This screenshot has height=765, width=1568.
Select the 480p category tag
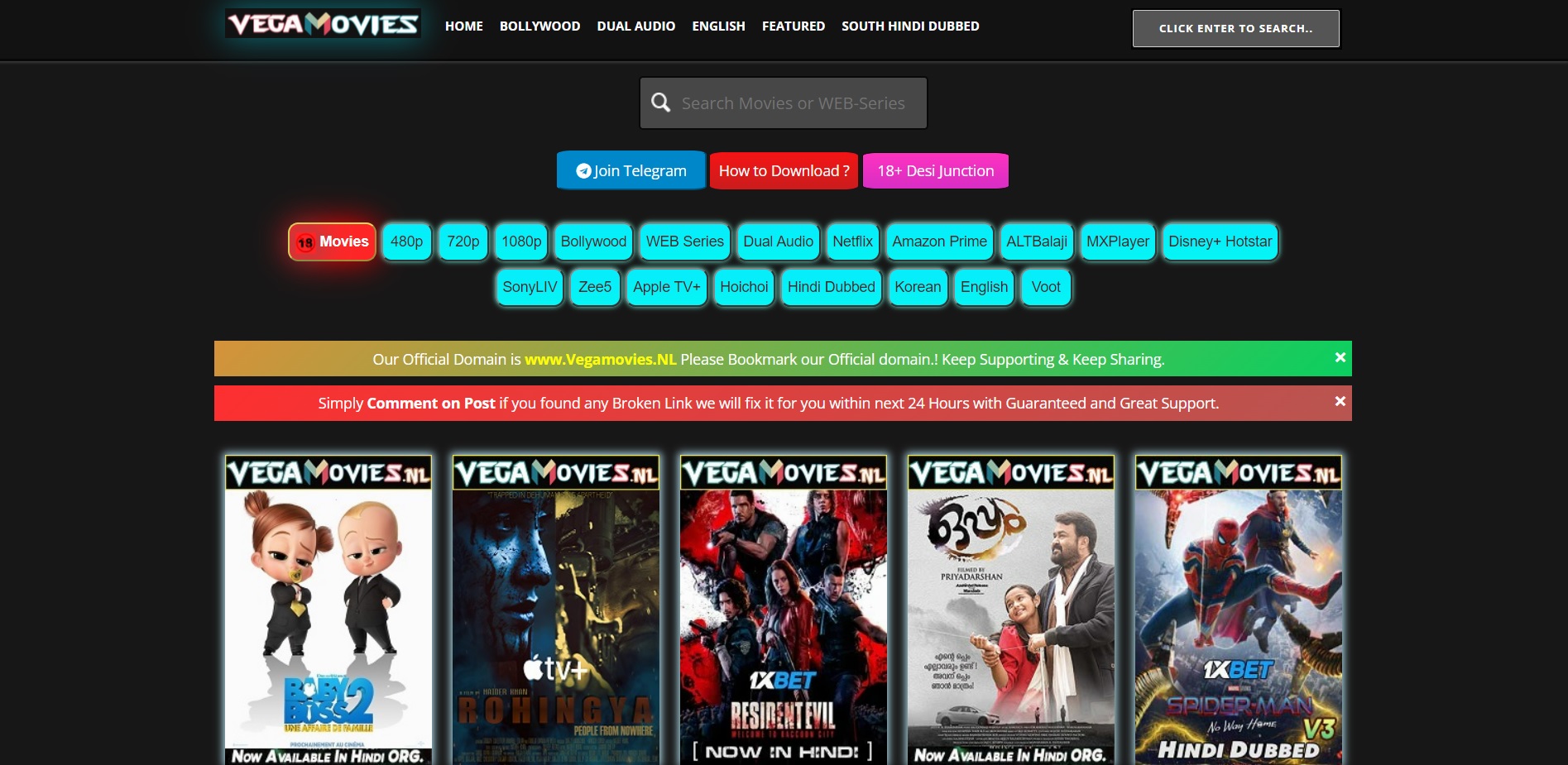click(x=406, y=241)
